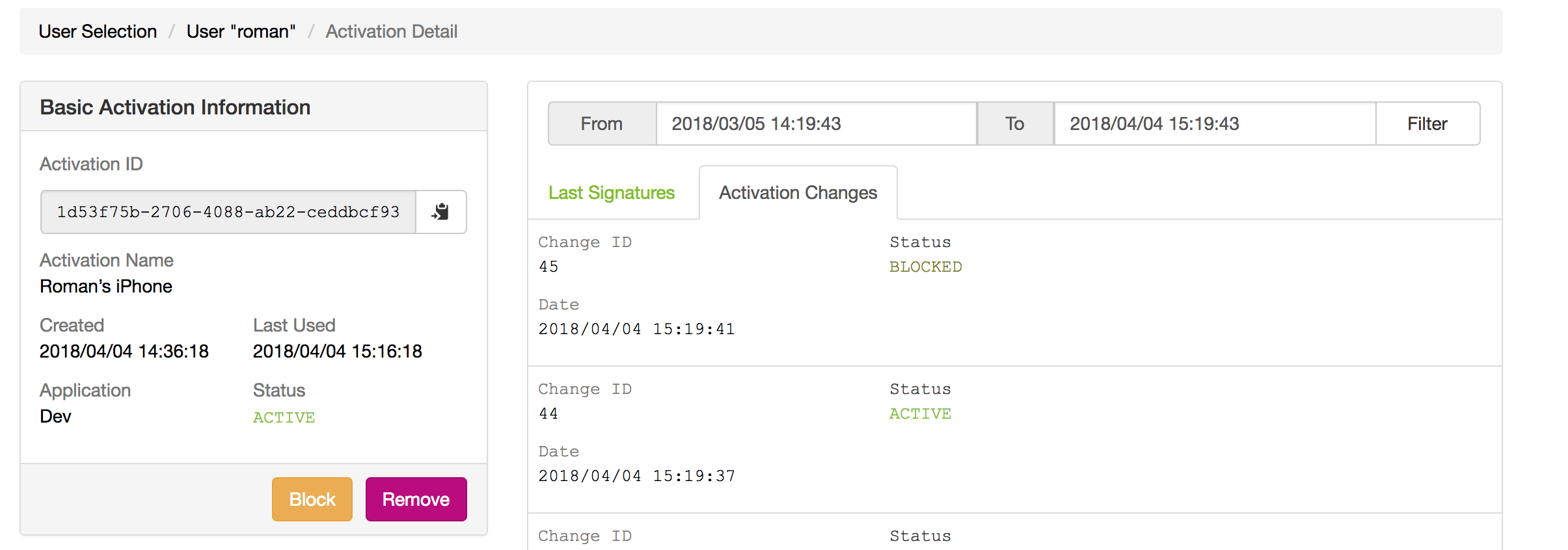1568x550 pixels.
Task: Click the BLOCKED status of Change ID 45
Action: tap(925, 266)
